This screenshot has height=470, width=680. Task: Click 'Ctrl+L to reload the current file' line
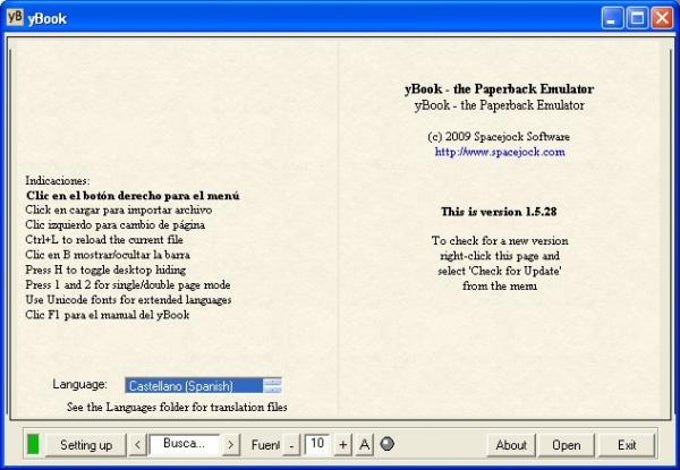104,239
